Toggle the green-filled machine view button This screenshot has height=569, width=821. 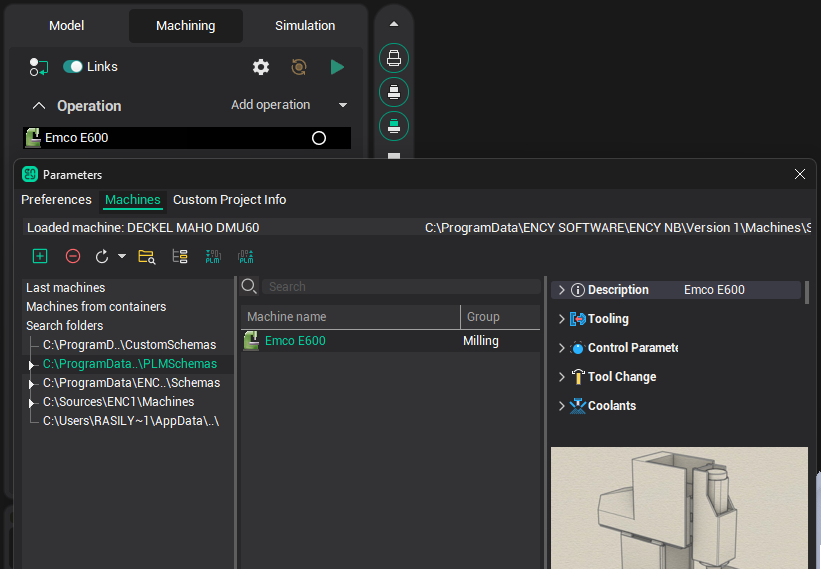[x=394, y=125]
